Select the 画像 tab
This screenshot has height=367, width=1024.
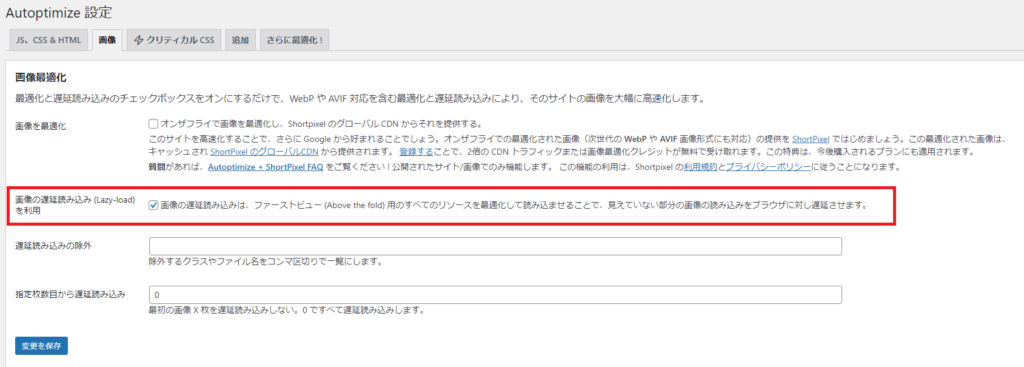pyautogui.click(x=107, y=40)
